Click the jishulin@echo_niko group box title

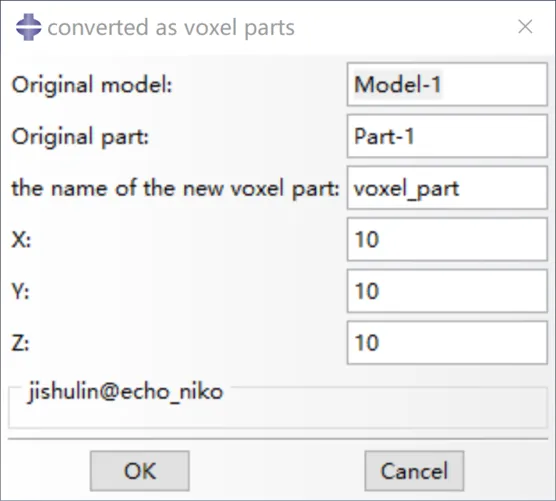[x=126, y=392]
